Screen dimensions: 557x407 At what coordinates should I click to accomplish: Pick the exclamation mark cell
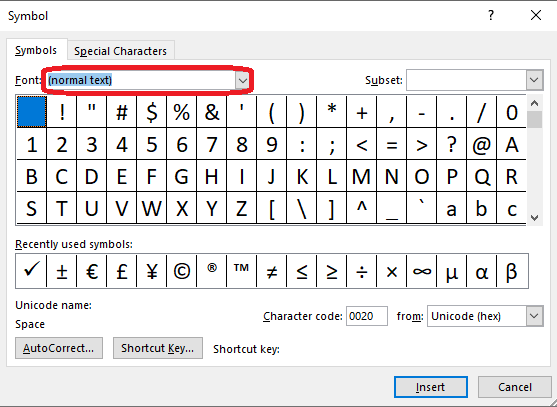62,112
